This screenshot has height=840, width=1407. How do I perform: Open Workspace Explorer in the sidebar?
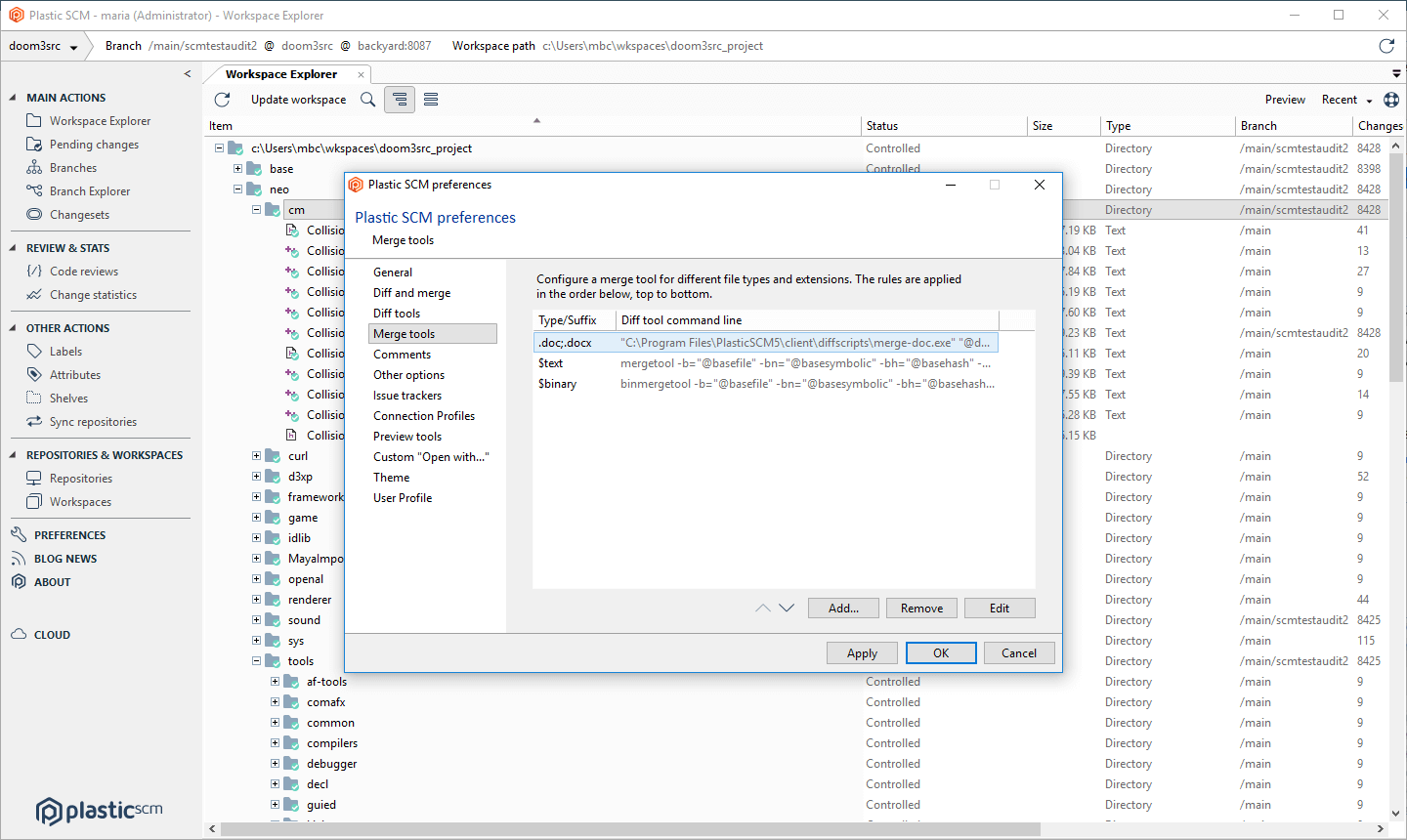tap(100, 121)
